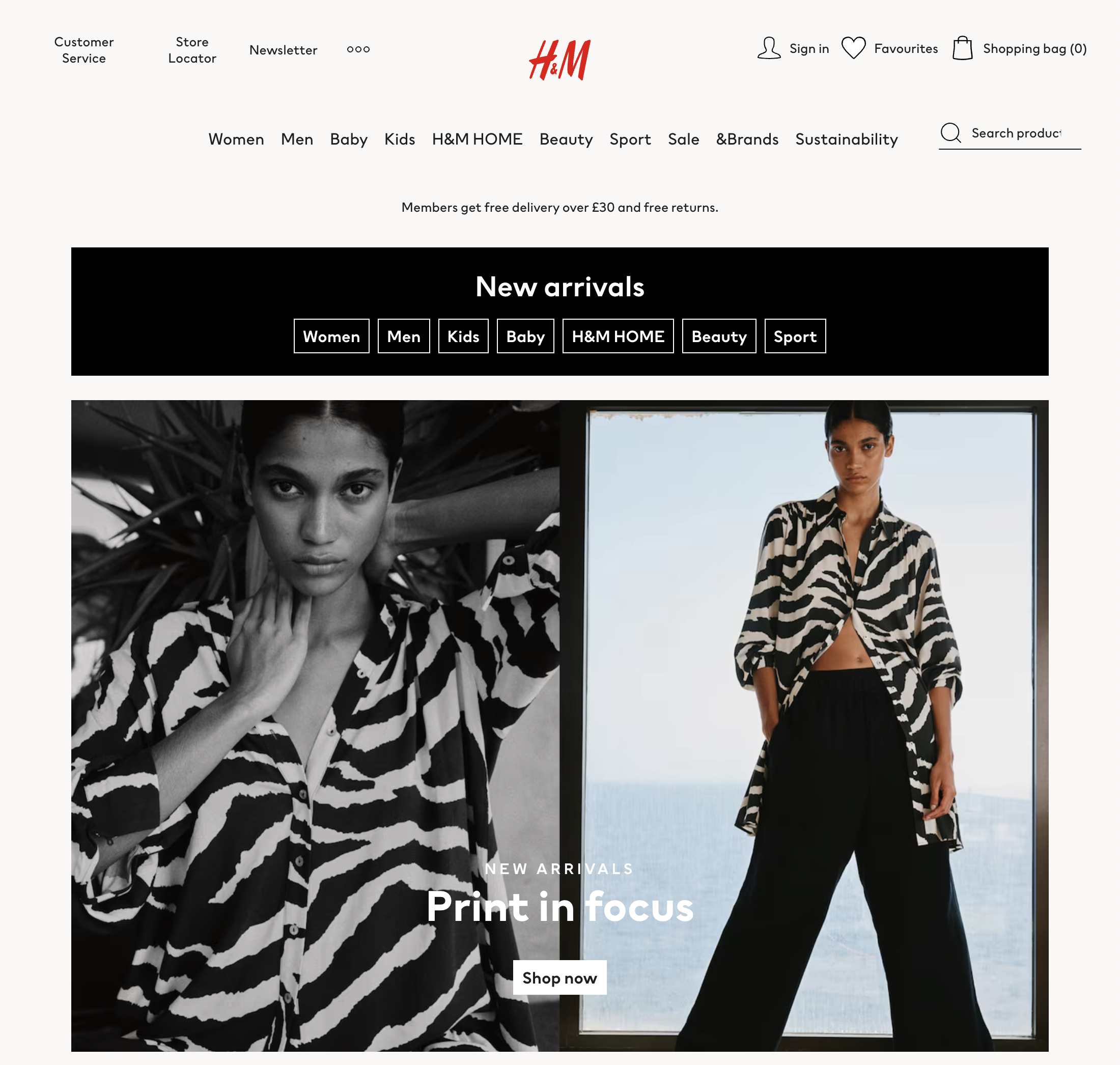
Task: Select the &Brands navigation item
Action: [x=747, y=139]
